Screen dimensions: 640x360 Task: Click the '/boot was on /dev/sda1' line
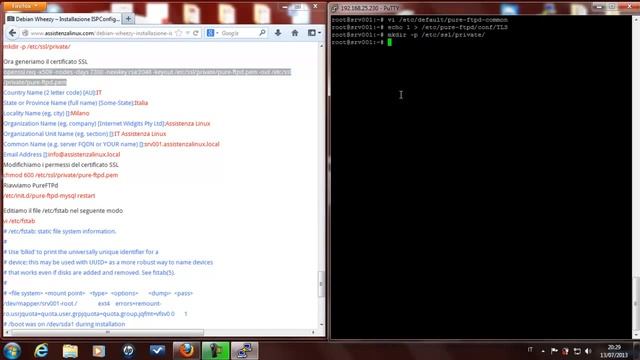(x=64, y=324)
